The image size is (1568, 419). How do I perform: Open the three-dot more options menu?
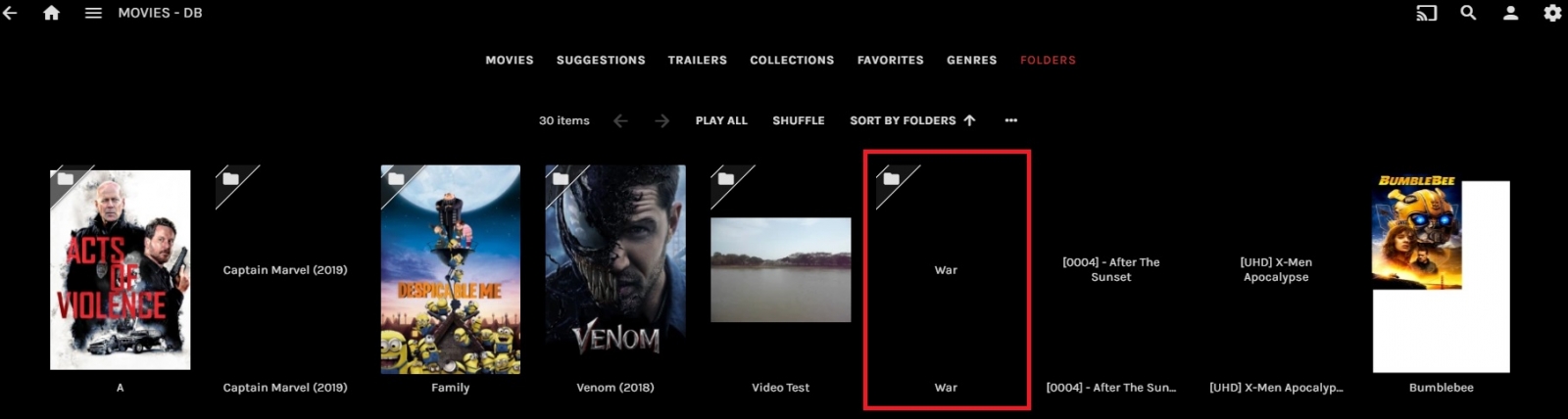pos(1011,120)
